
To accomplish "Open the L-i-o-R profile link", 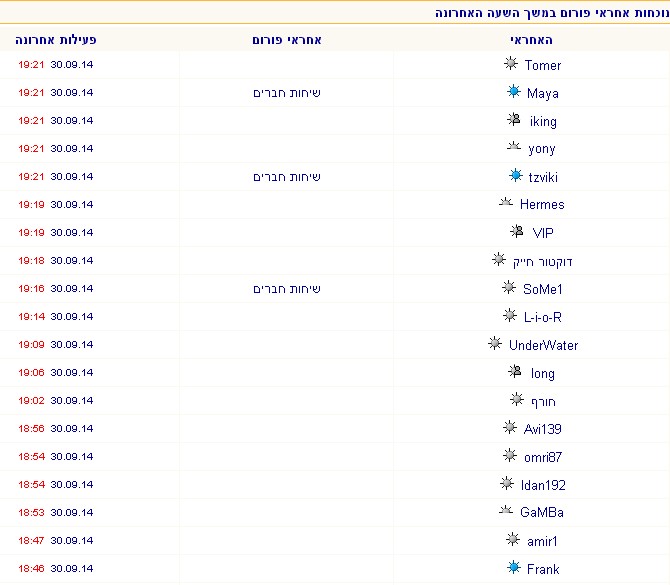I will [x=543, y=317].
